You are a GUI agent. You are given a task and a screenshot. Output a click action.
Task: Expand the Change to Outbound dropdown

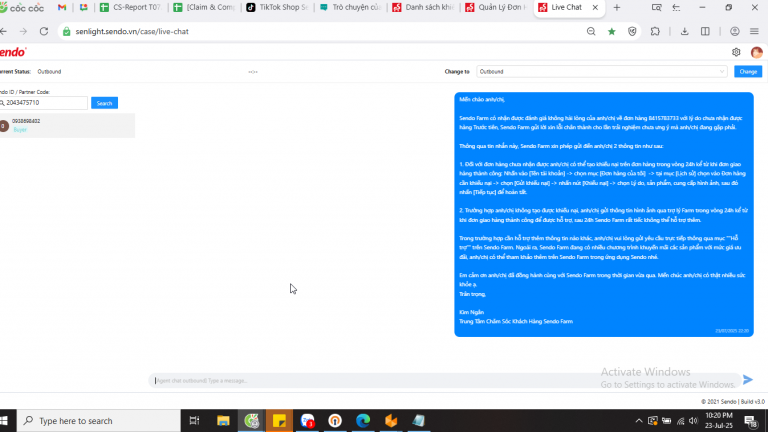(601, 72)
